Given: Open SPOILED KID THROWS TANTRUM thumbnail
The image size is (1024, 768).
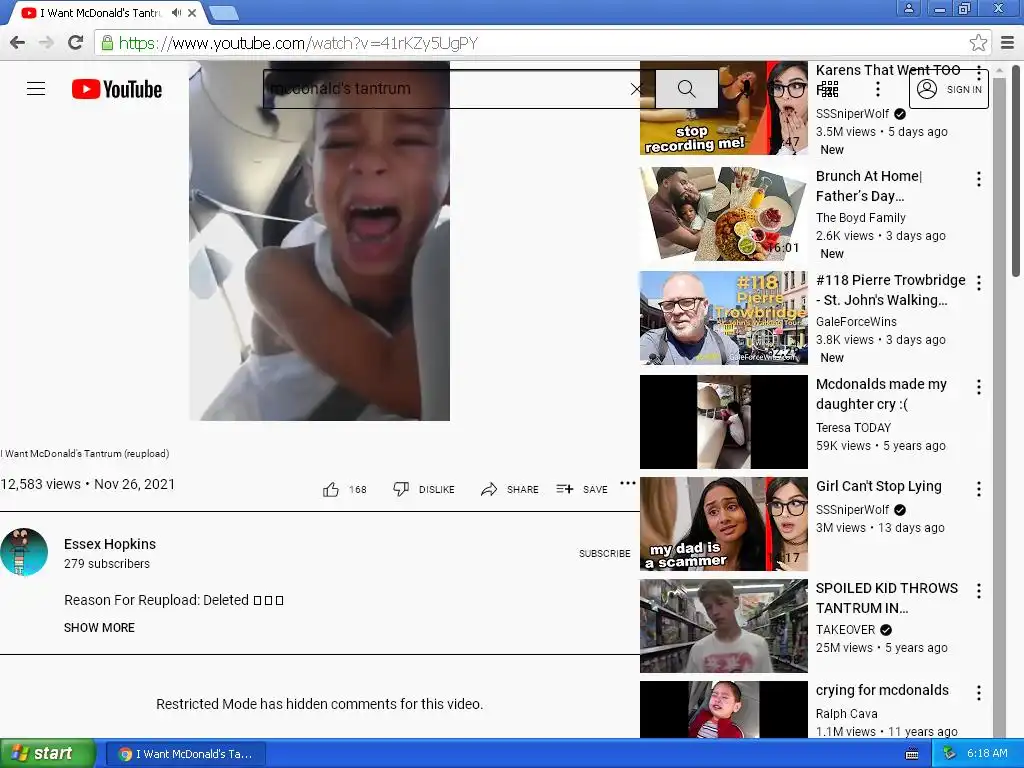Looking at the screenshot, I should coord(724,626).
